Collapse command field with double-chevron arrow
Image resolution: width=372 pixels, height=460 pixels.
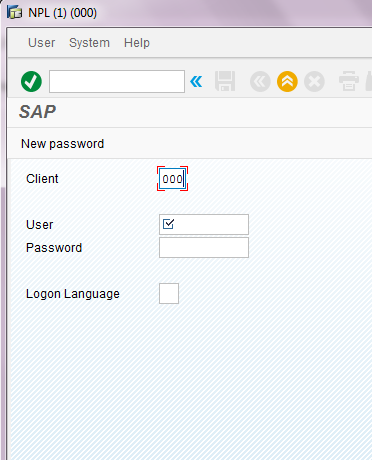(x=196, y=81)
